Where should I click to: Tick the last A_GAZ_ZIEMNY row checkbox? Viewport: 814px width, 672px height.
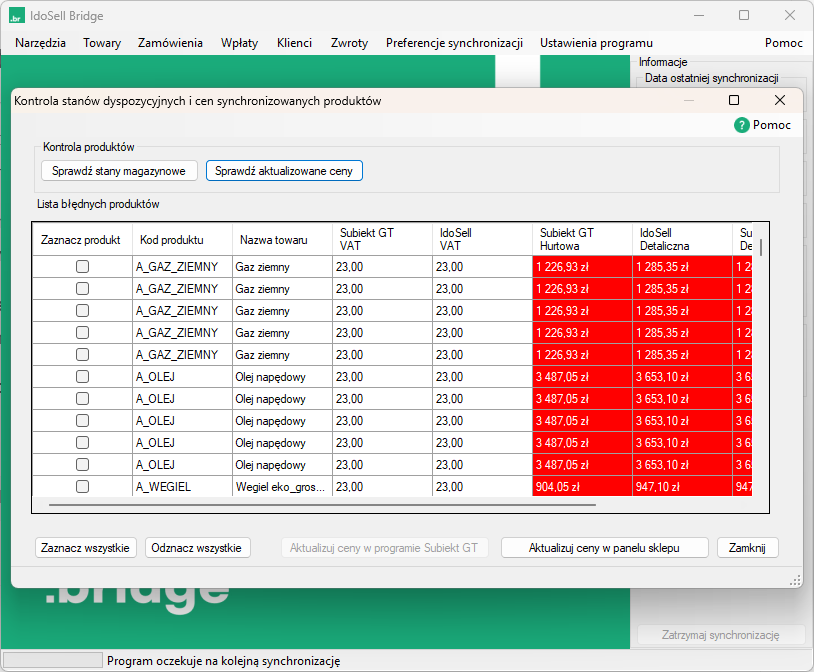pos(83,355)
